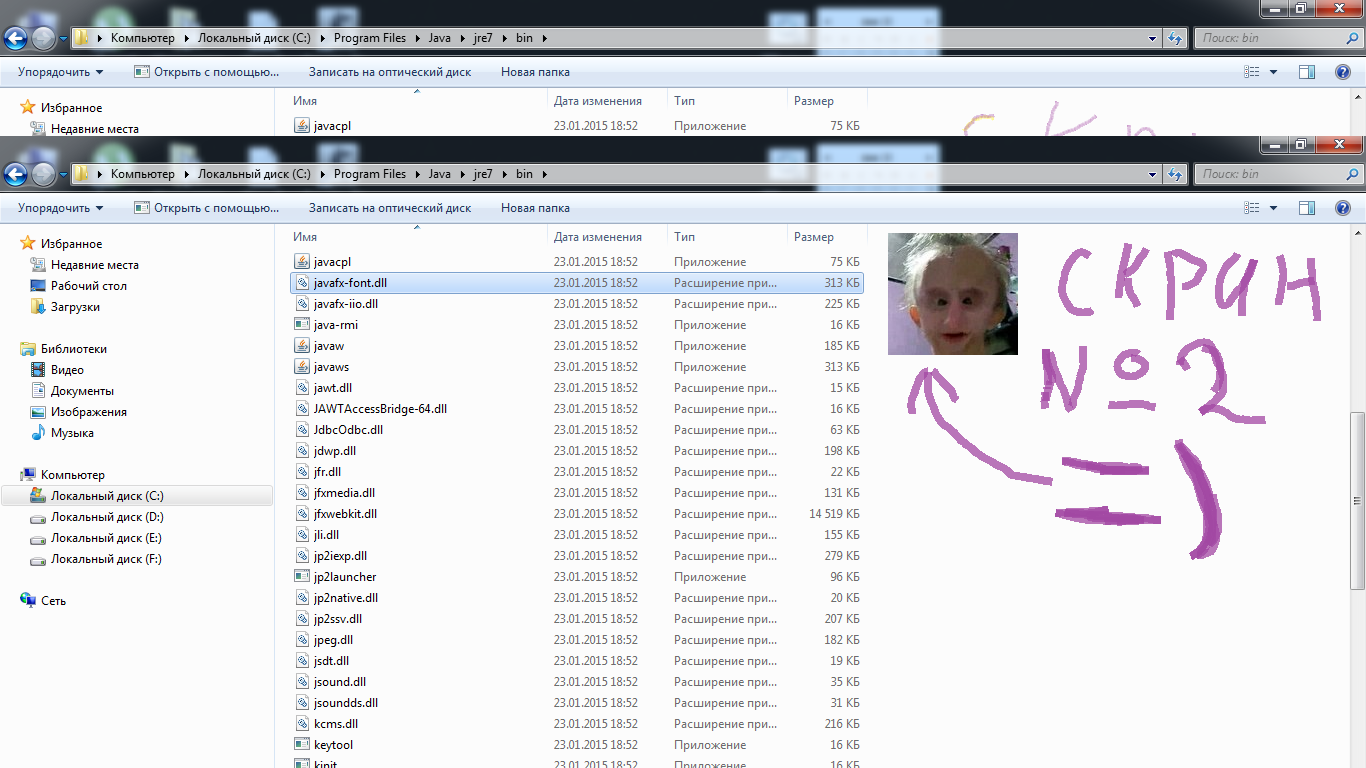The image size is (1366, 768).
Task: Change the view mode icon in the lower window
Action: [x=1251, y=208]
